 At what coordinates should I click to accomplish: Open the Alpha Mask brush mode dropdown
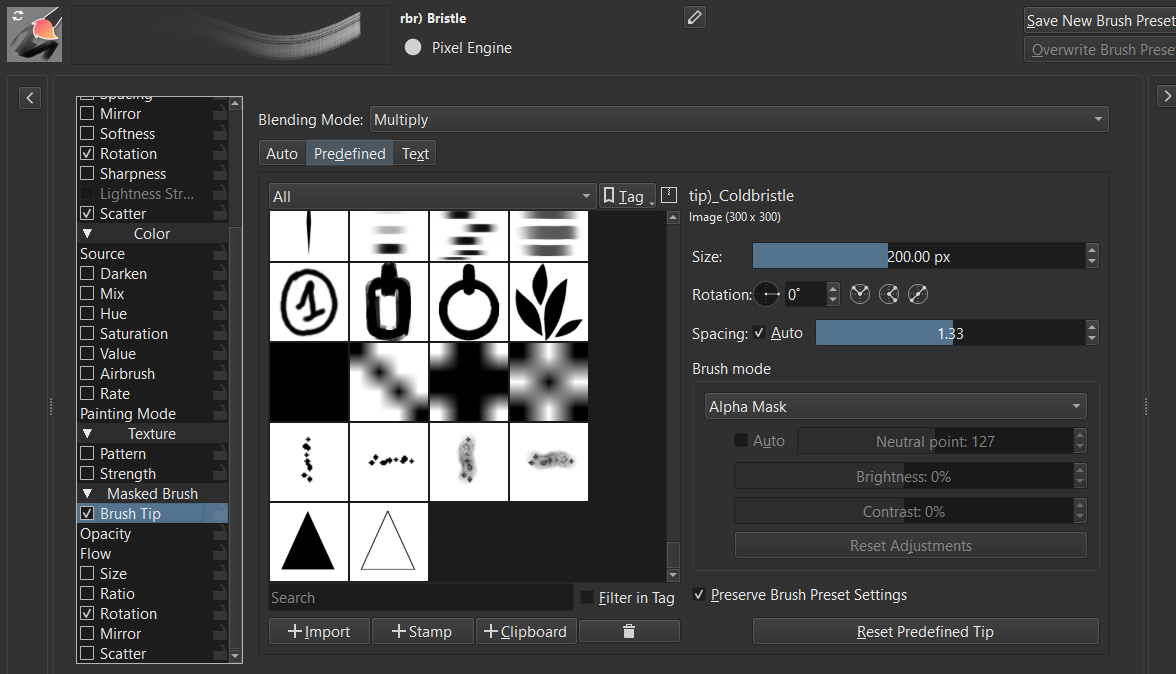(895, 407)
